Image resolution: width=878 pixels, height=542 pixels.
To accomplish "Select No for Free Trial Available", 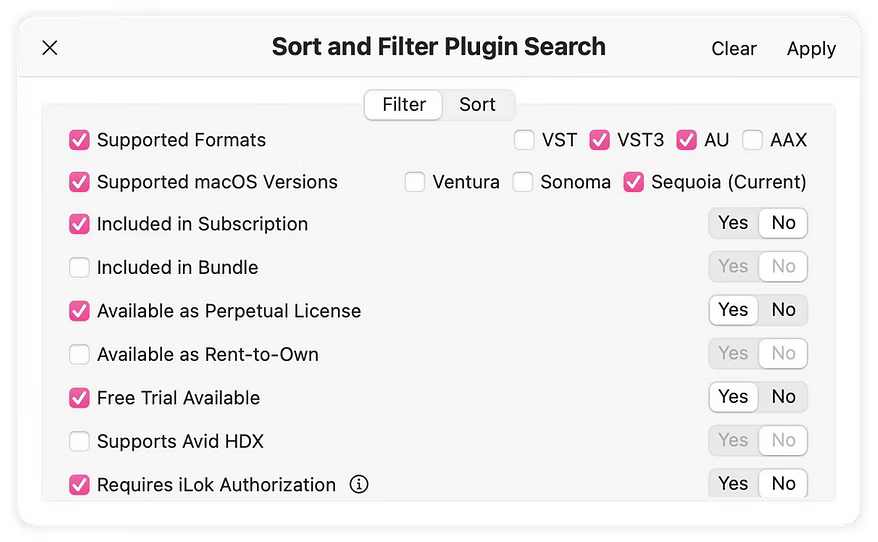I will coord(783,396).
